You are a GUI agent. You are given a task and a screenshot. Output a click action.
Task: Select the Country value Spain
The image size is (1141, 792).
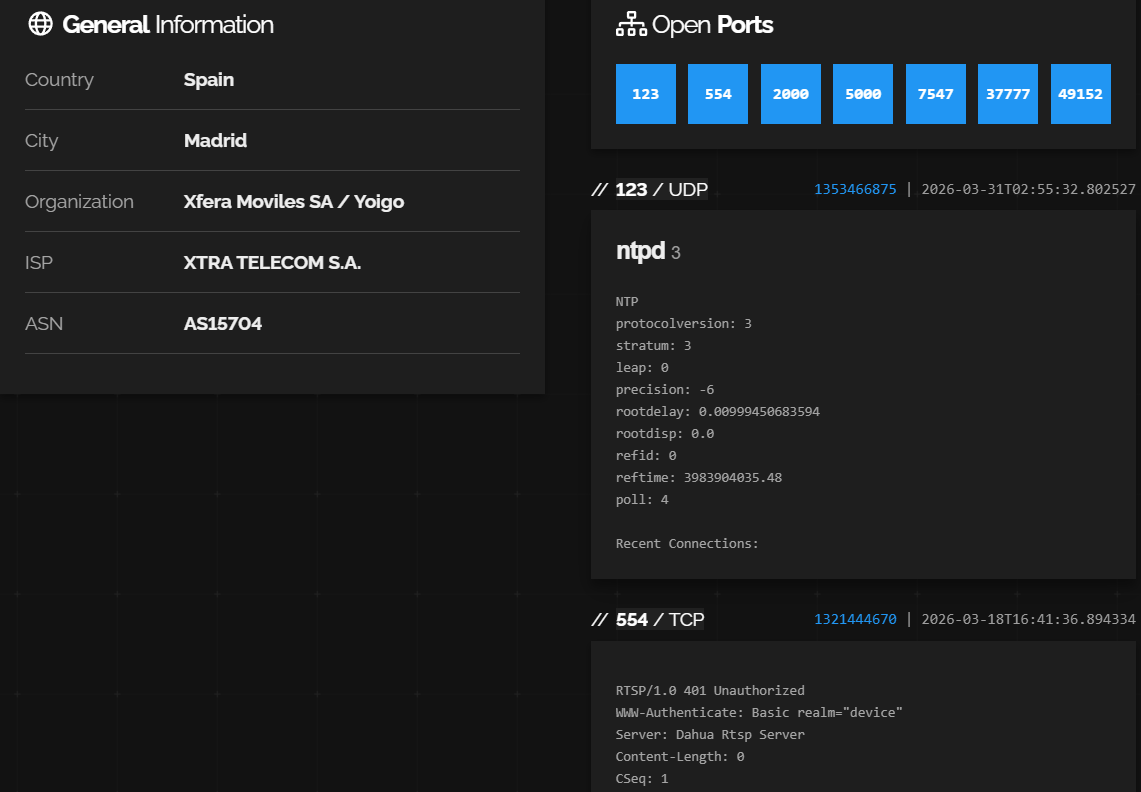click(209, 80)
